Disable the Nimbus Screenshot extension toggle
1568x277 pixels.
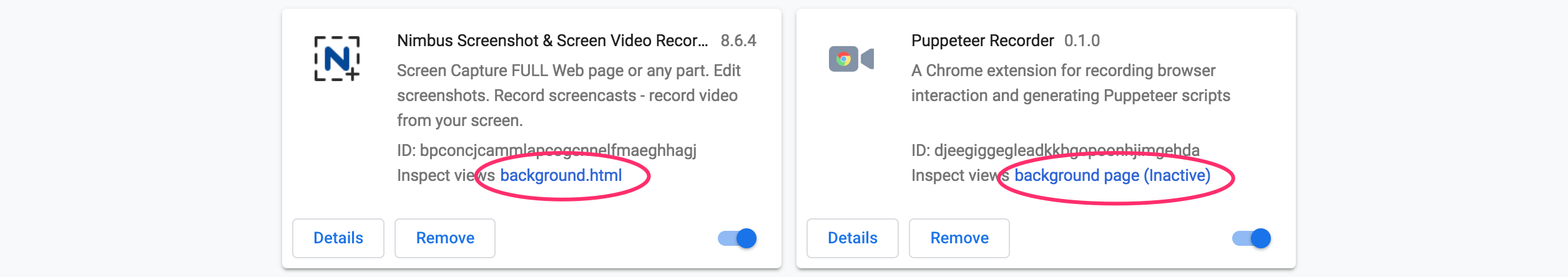click(x=738, y=238)
